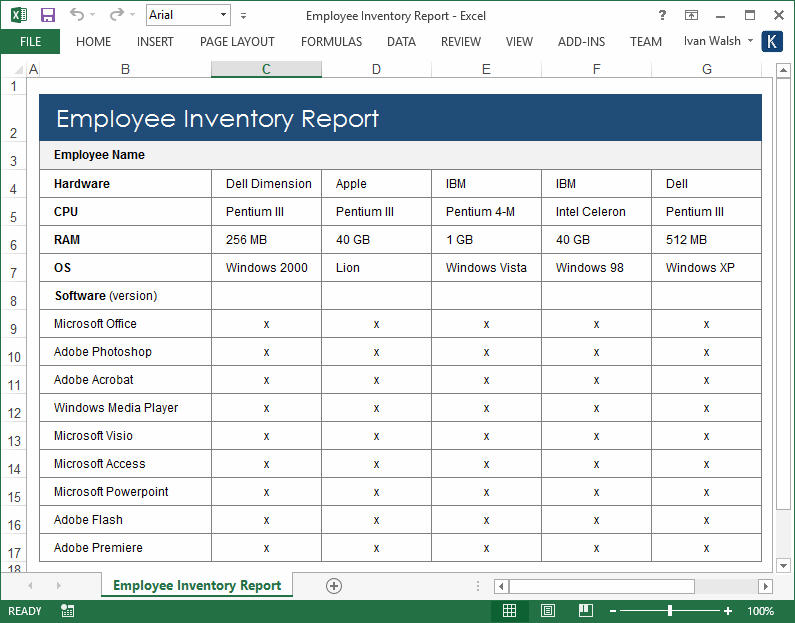Select column D header
This screenshot has width=795, height=623.
(x=376, y=69)
